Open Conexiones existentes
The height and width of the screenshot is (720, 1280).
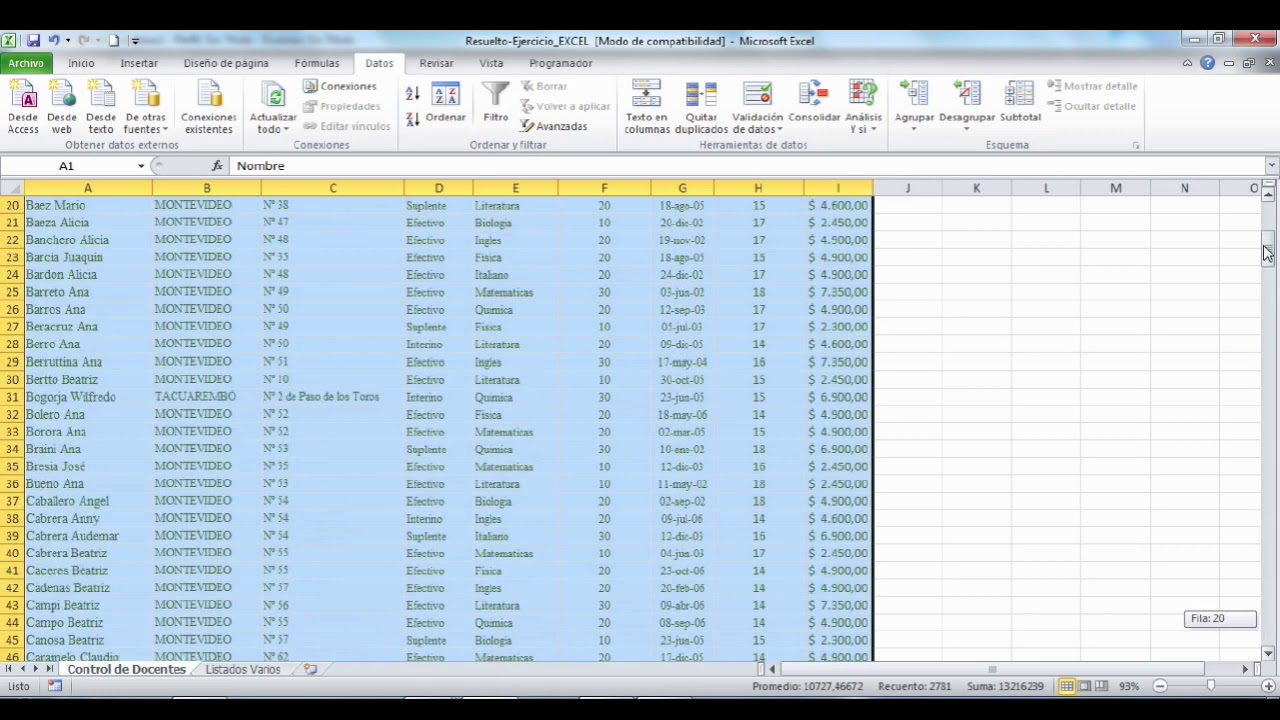pyautogui.click(x=209, y=107)
